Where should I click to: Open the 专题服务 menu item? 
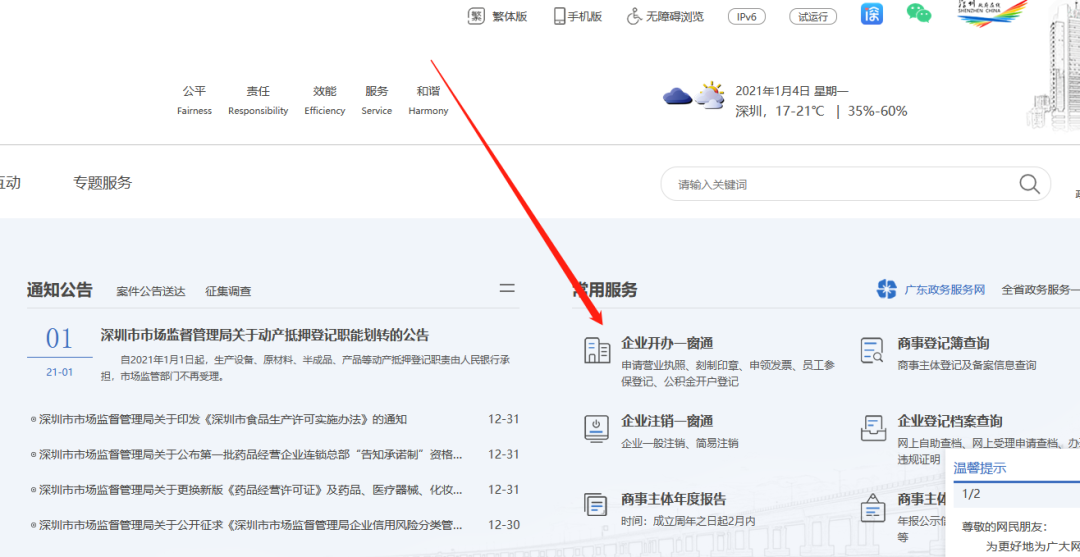103,183
